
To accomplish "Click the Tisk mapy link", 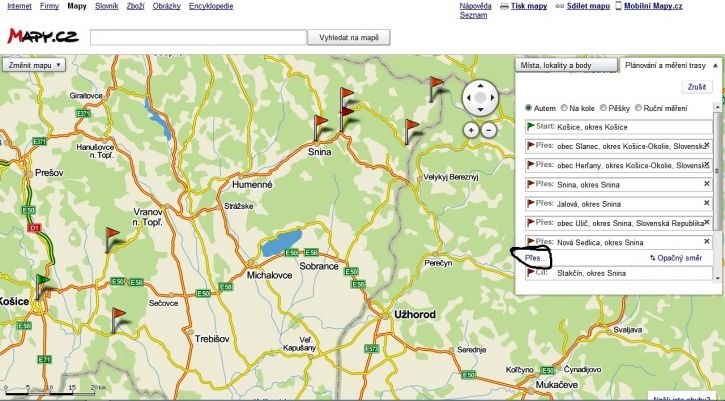I will click(x=528, y=6).
